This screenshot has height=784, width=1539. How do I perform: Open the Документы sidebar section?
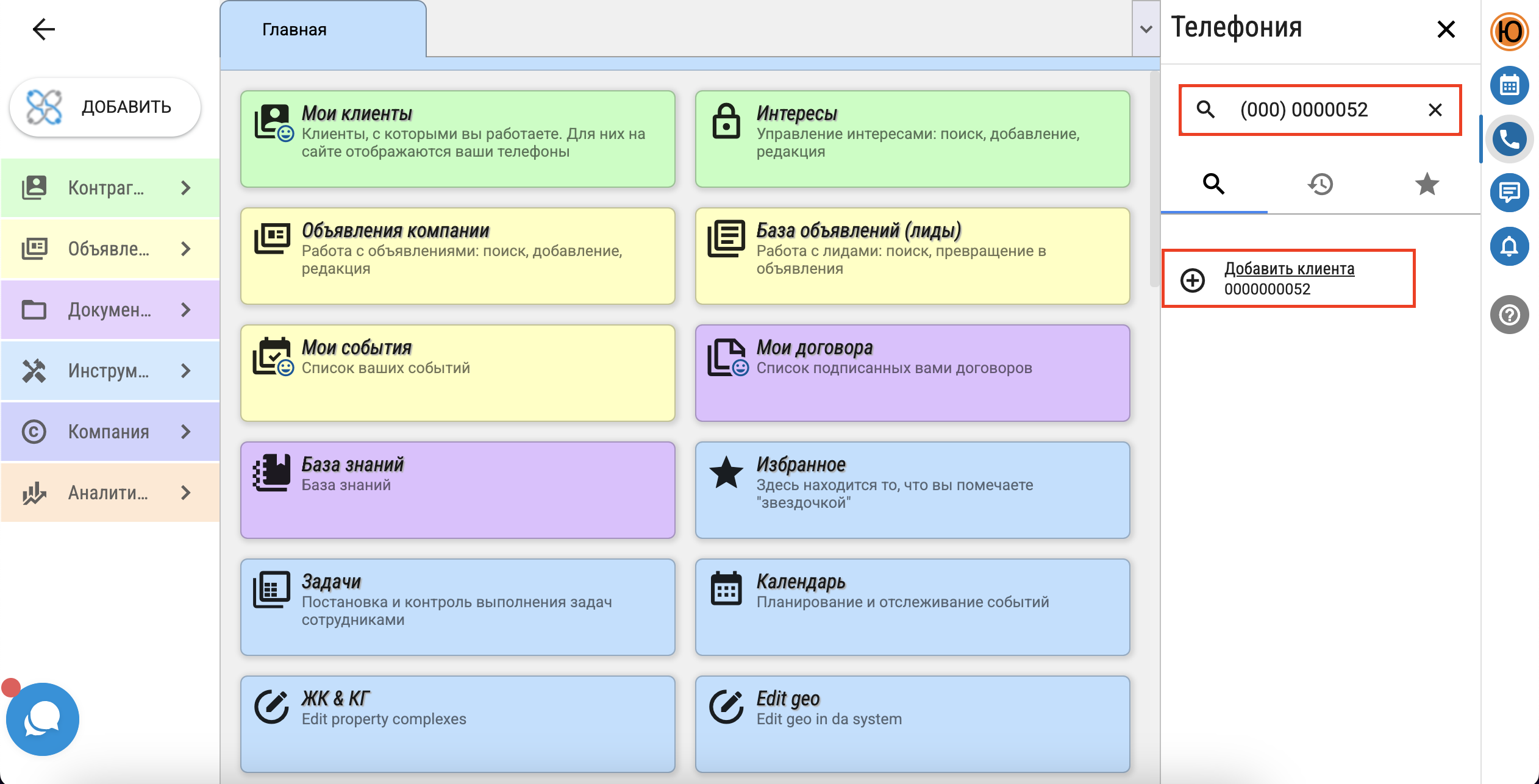[x=110, y=310]
